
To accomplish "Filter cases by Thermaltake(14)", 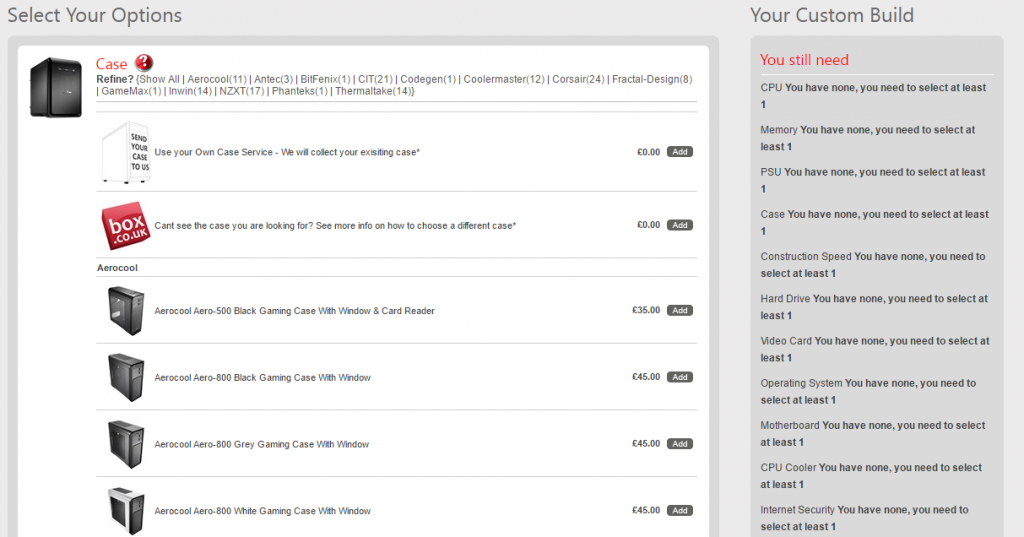I will pos(373,91).
